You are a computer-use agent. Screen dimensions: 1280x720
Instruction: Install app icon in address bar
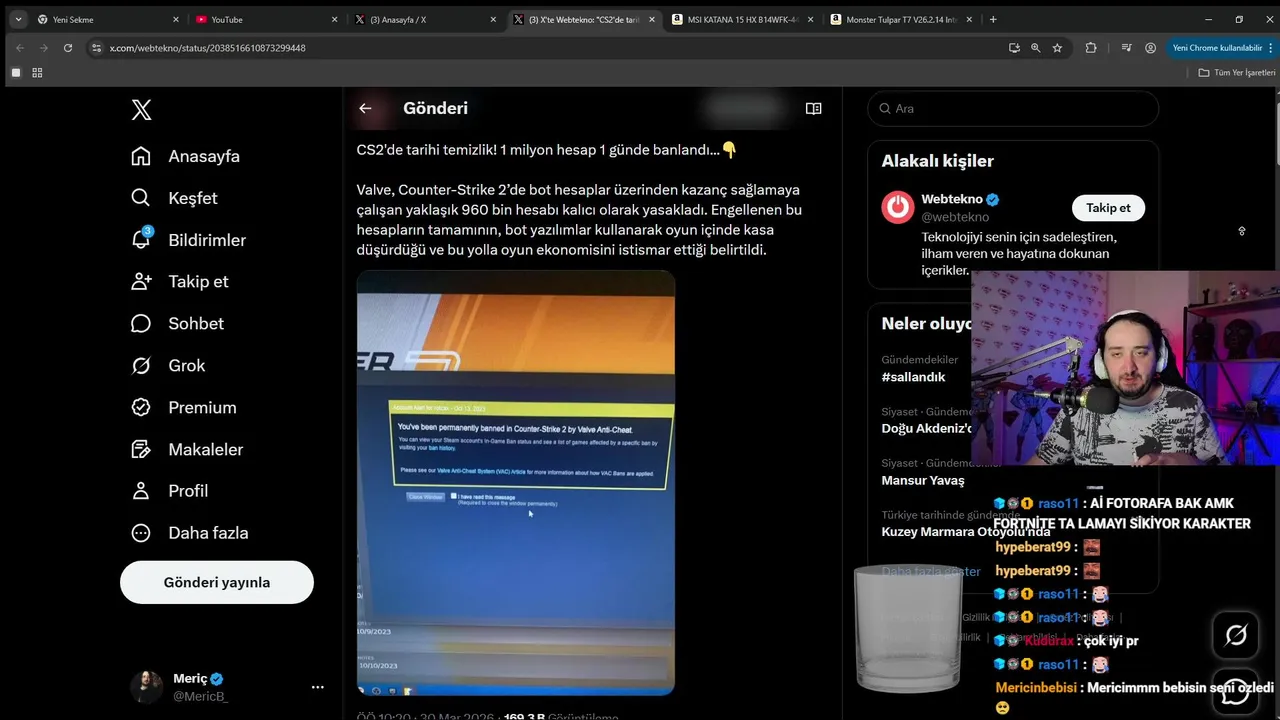pyautogui.click(x=1014, y=48)
